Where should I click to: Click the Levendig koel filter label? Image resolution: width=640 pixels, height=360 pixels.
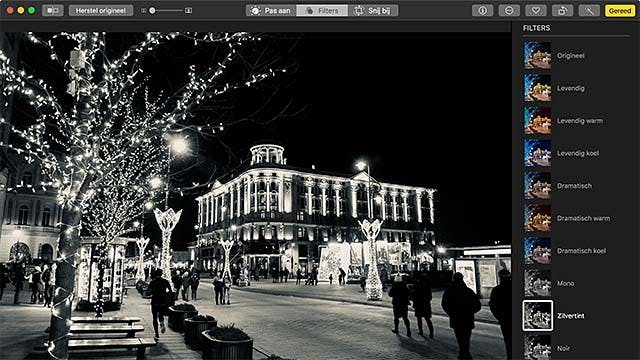coord(578,153)
